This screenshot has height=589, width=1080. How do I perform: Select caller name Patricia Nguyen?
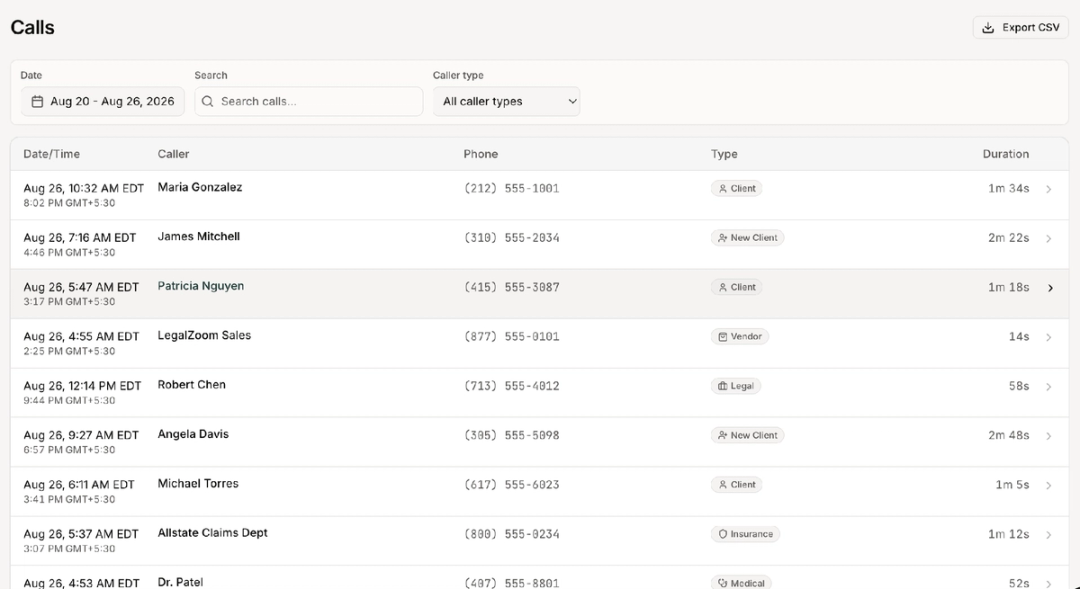201,286
